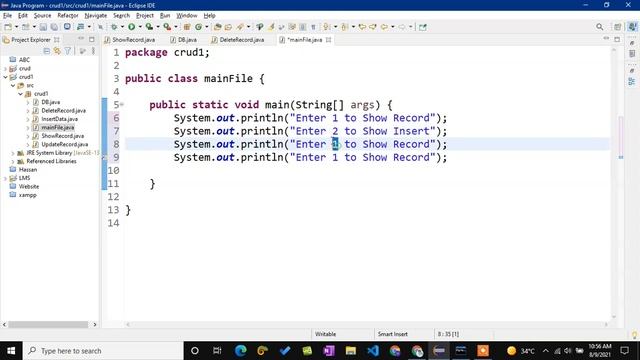The width and height of the screenshot is (640, 360).
Task: Maximize the Project Explorer panel
Action: pyautogui.click(x=91, y=39)
